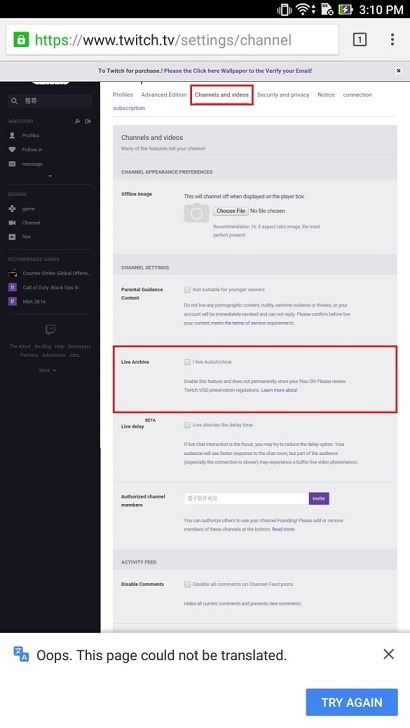Tap the TRY AGAIN button

352,702
